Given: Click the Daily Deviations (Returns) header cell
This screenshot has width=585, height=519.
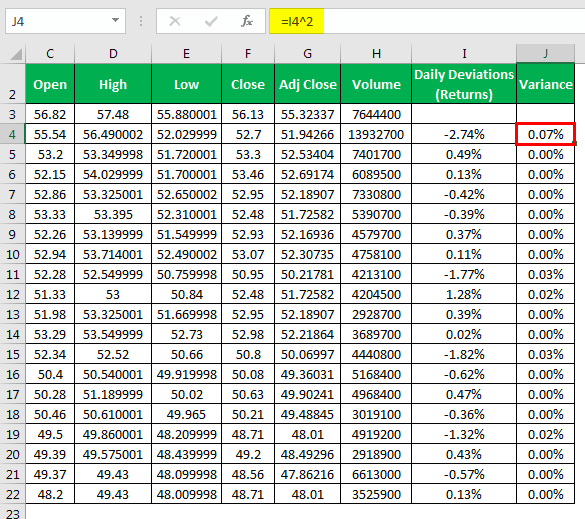Looking at the screenshot, I should 464,84.
